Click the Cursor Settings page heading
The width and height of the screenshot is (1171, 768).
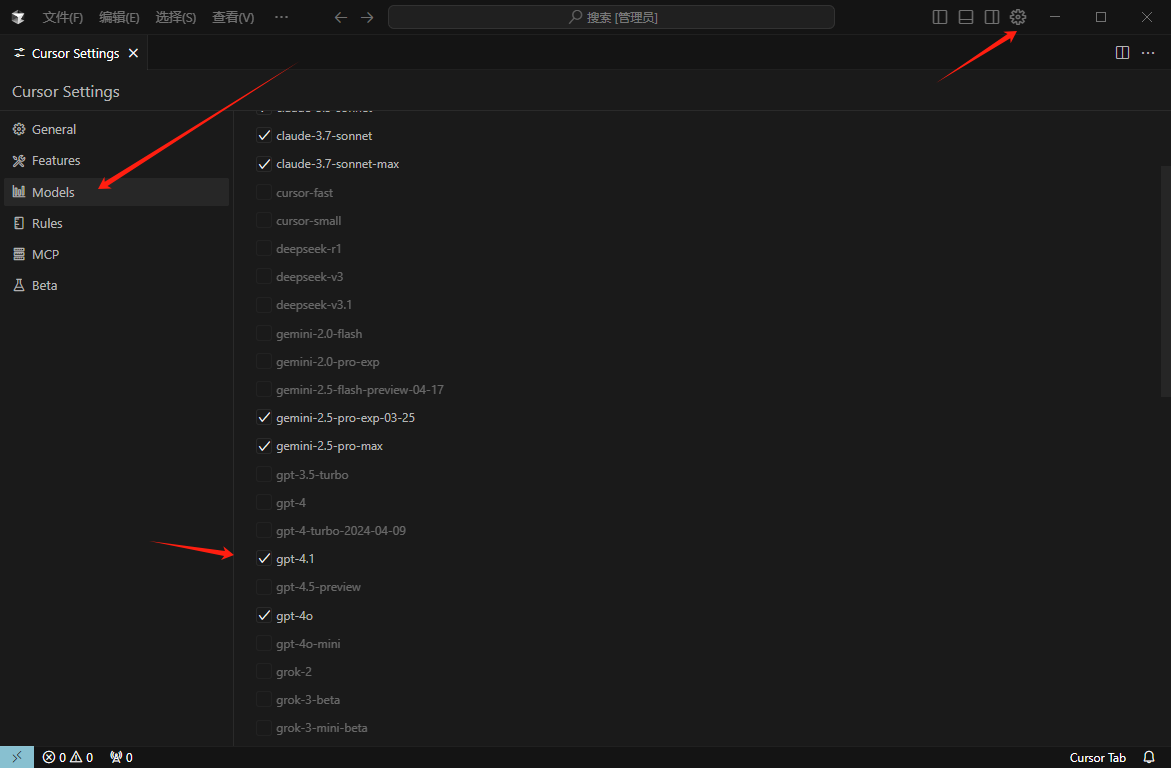(66, 92)
